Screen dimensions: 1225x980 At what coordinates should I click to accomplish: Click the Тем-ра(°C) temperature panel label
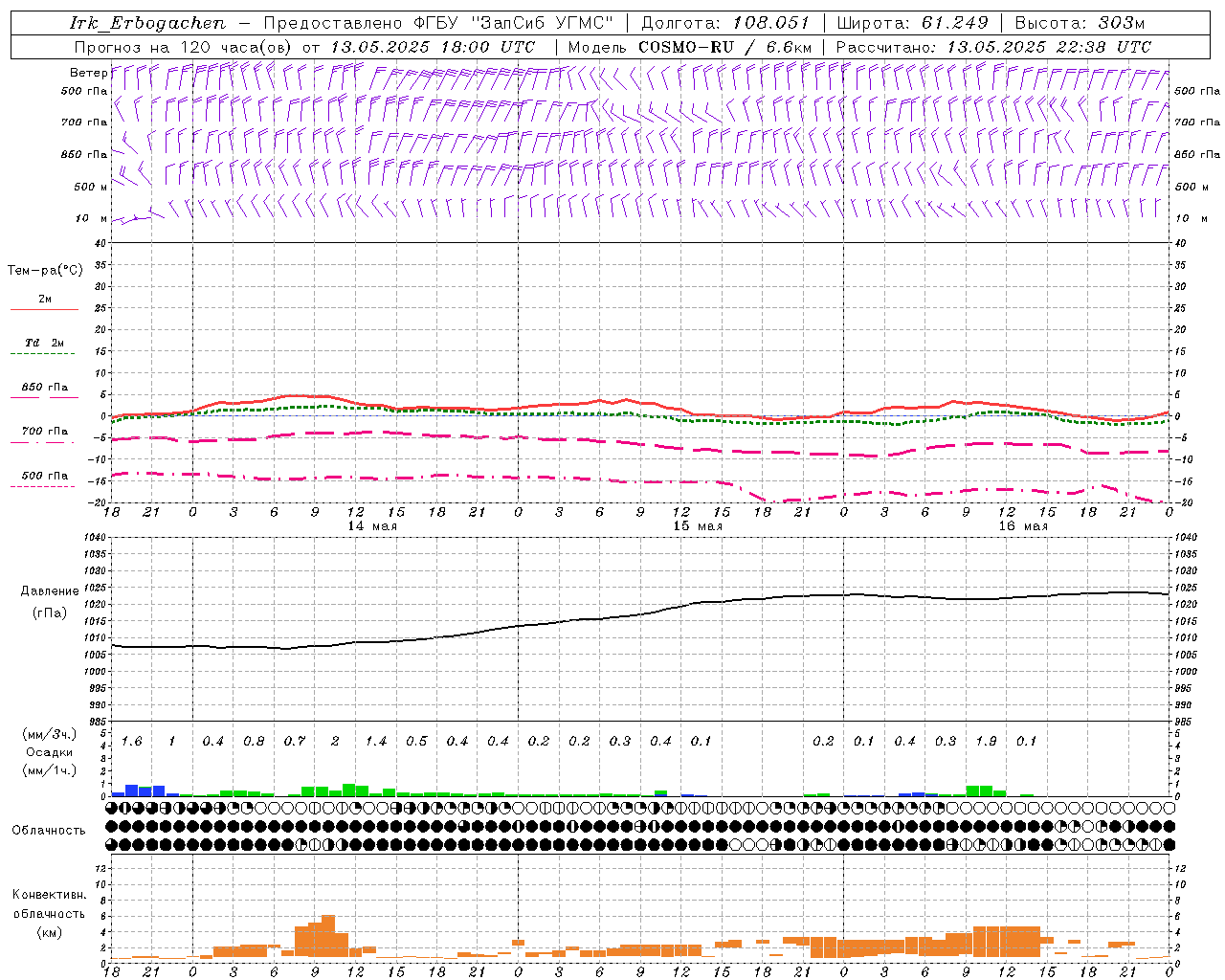(45, 271)
